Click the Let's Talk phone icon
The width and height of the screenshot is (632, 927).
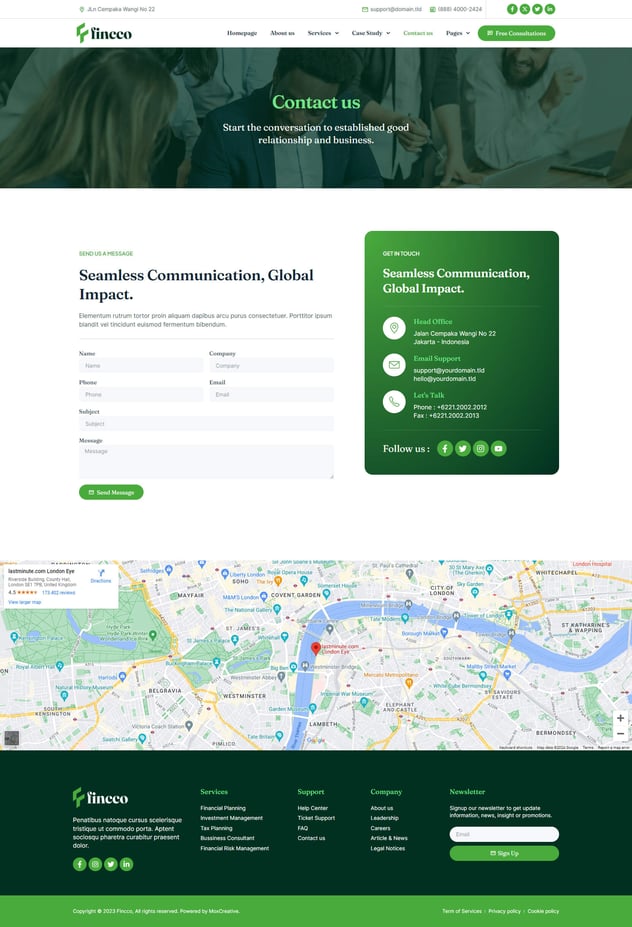click(394, 402)
